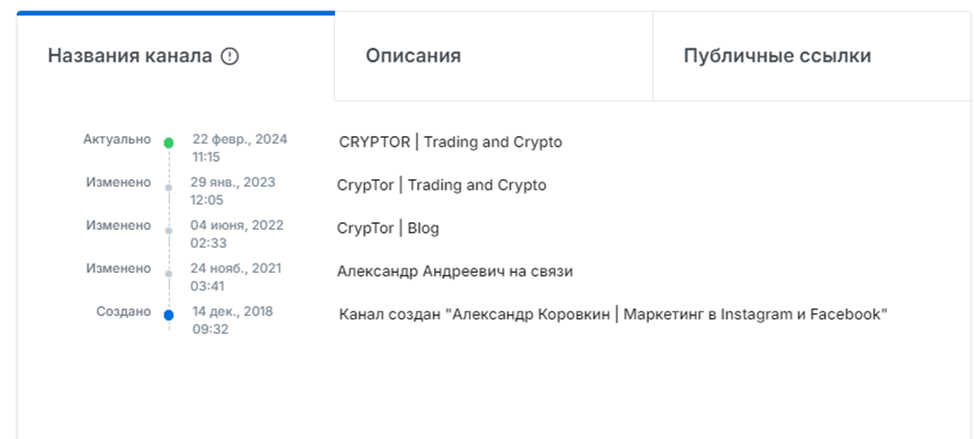Select the CrypTor | Blog entry
Viewport: 974px width, 439px height.
388,228
